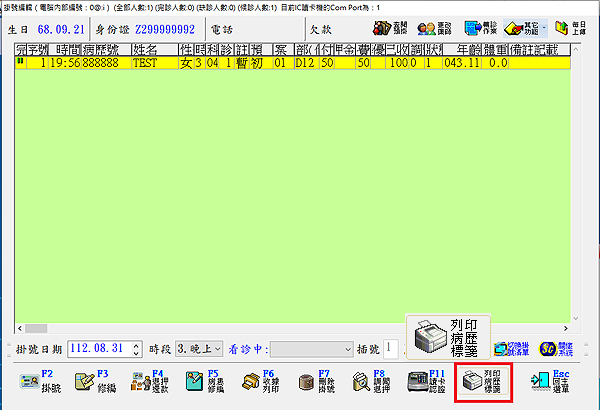Click 列印病歷標籤 print label button

coord(483,381)
